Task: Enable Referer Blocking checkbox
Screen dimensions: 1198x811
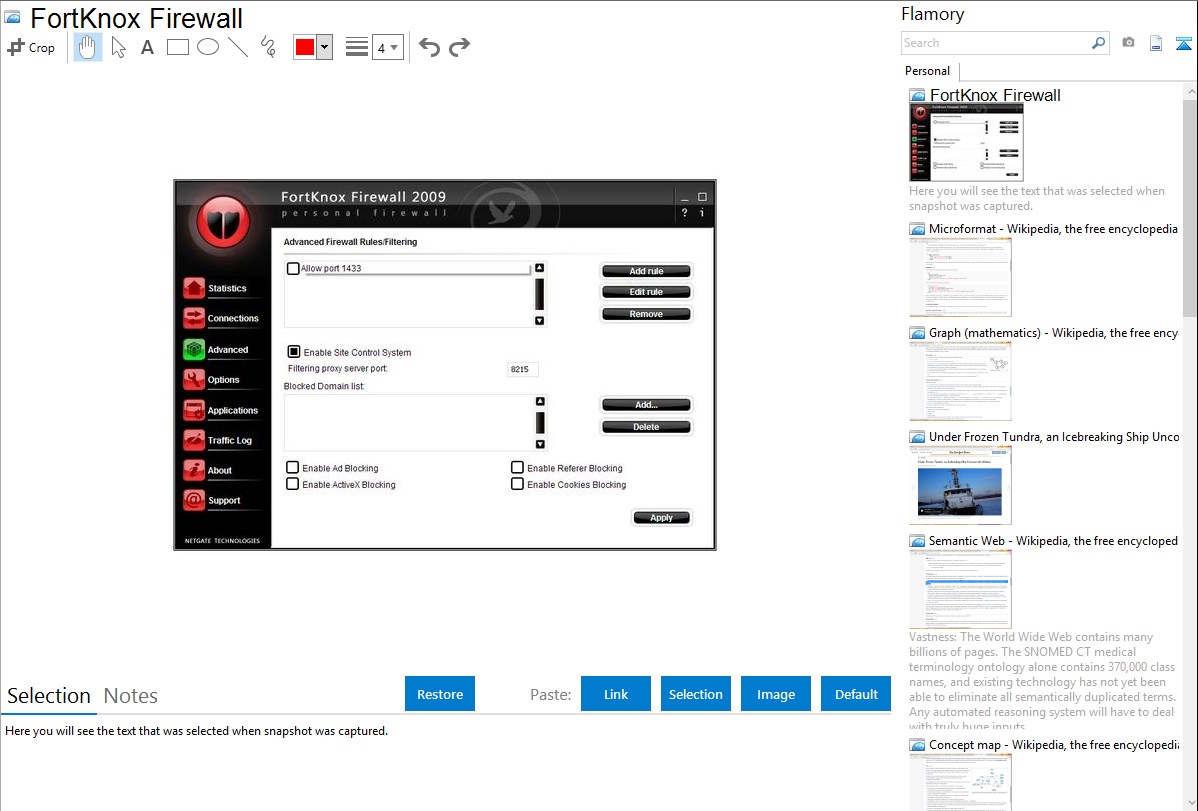Action: 517,467
